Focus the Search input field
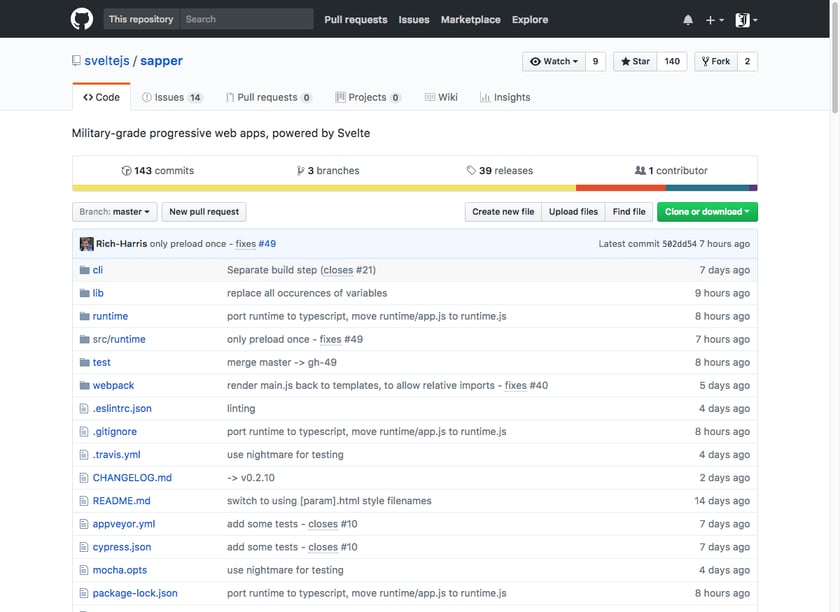The width and height of the screenshot is (840, 612). (x=246, y=19)
